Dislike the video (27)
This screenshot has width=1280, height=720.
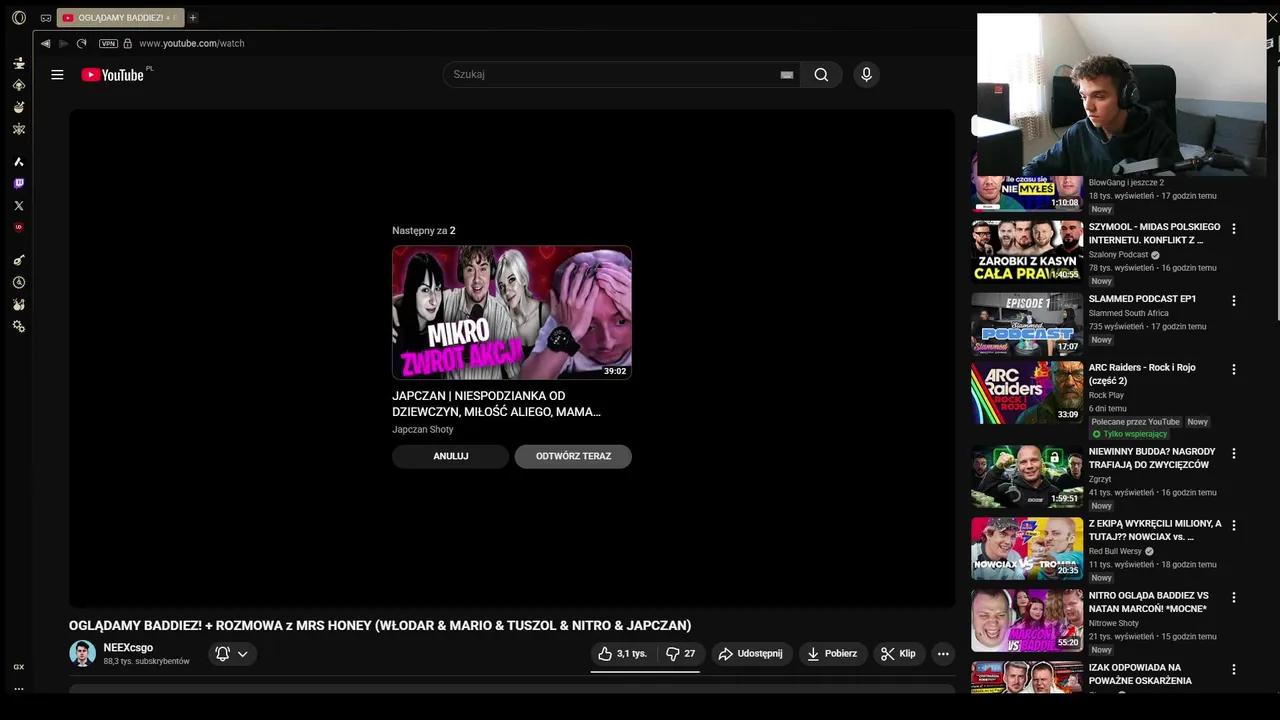click(680, 654)
